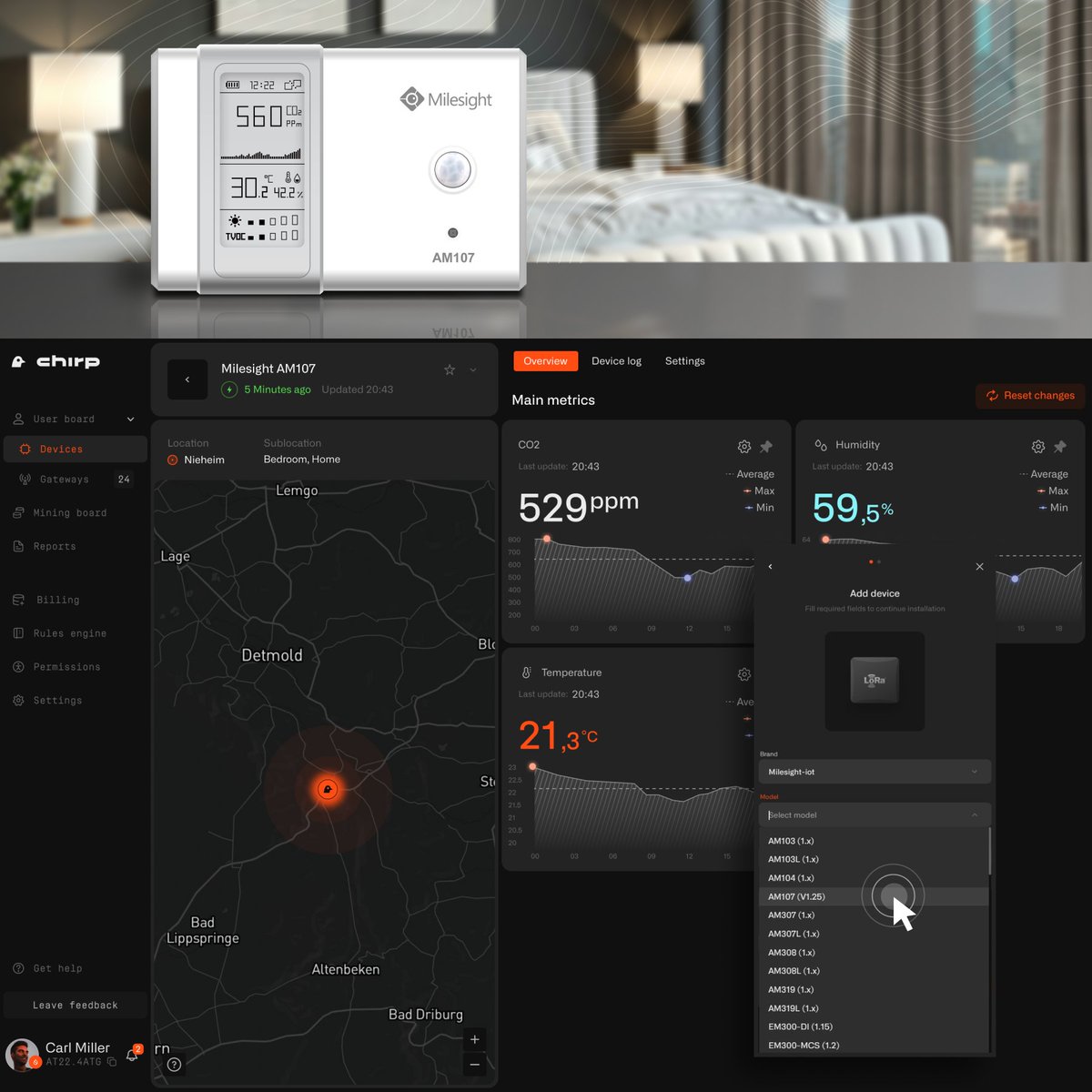This screenshot has height=1092, width=1092.
Task: Mark Milesight AM107 as favorite with the star
Action: coord(450,369)
